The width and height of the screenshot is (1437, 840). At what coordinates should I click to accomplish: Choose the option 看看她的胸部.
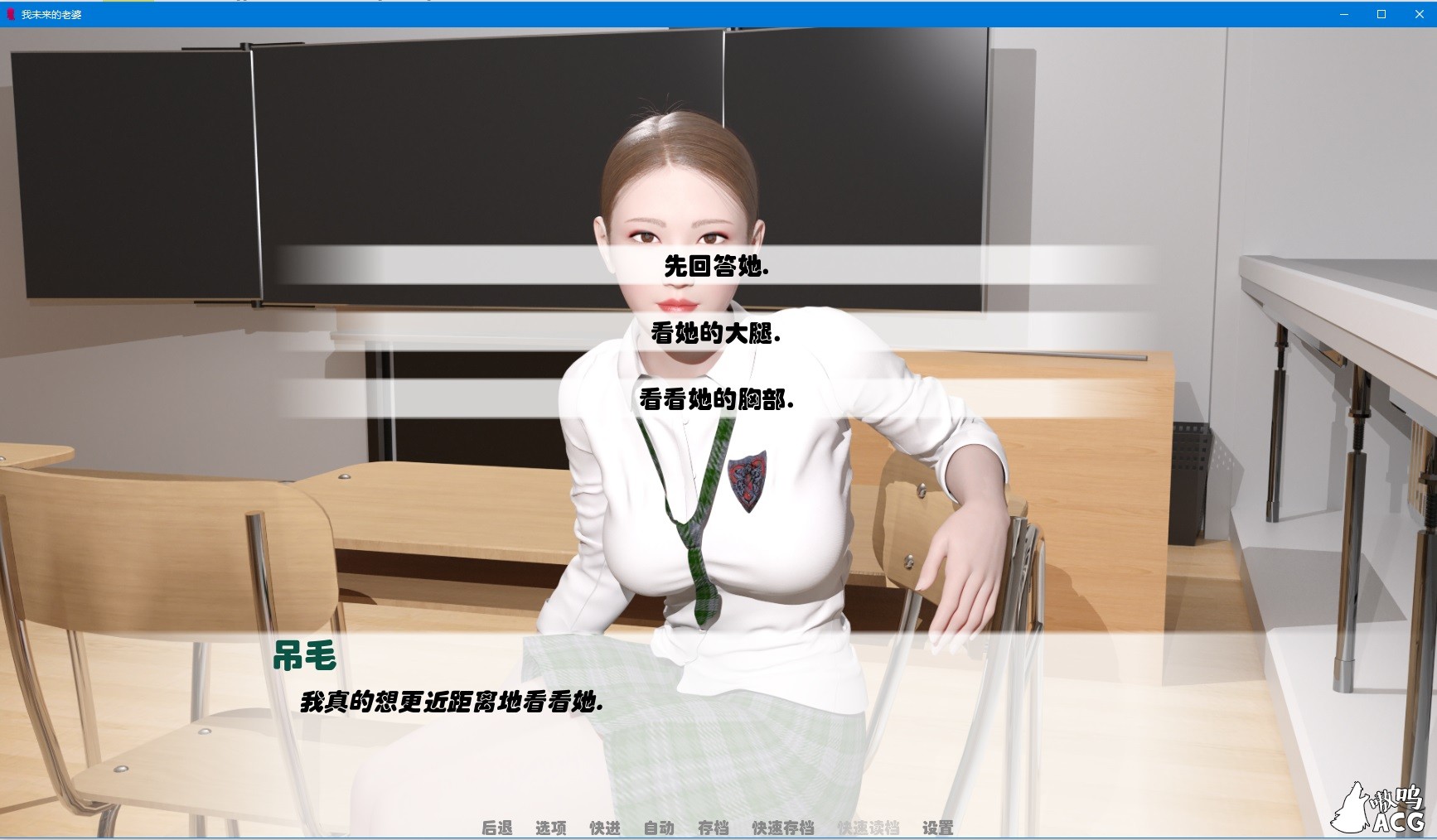point(718,399)
